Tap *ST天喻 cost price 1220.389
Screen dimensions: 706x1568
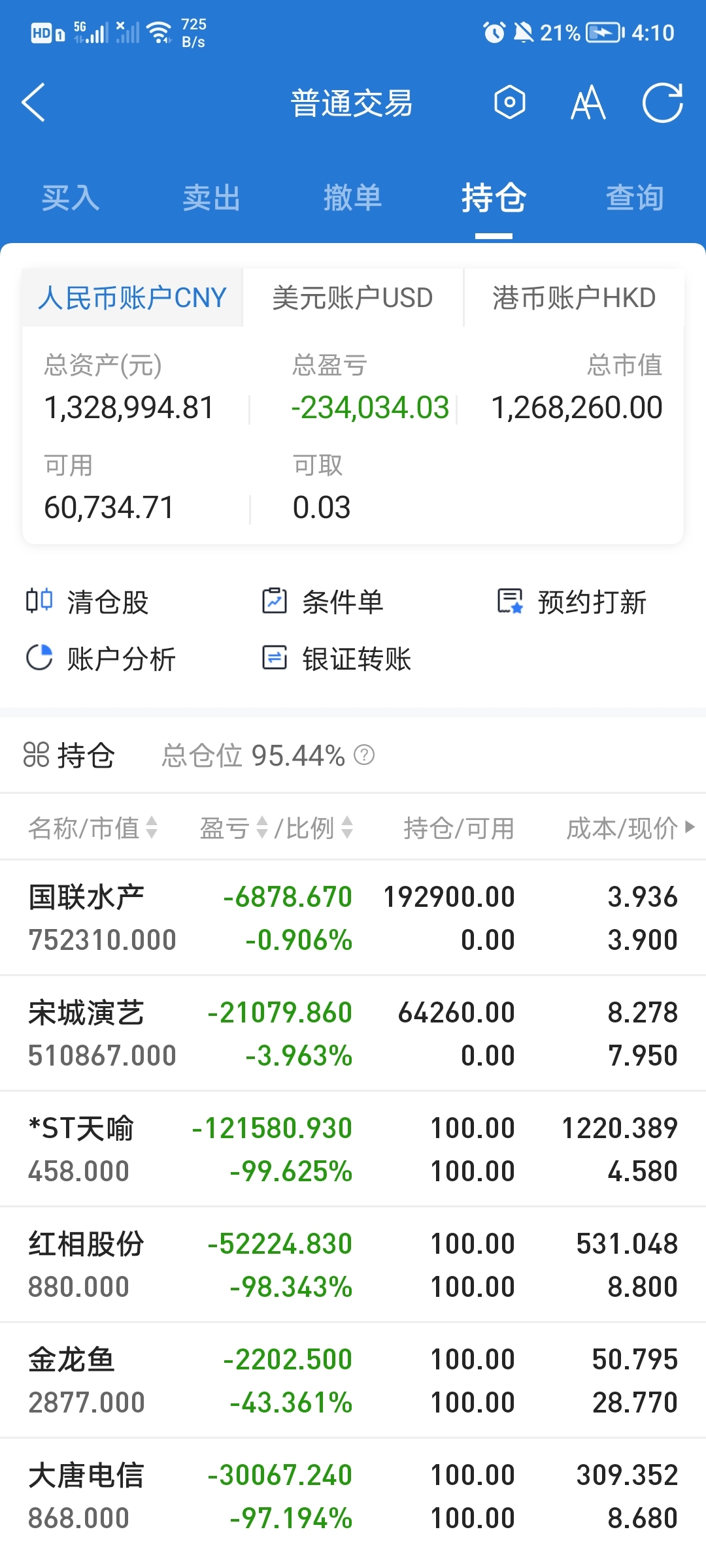(620, 1128)
